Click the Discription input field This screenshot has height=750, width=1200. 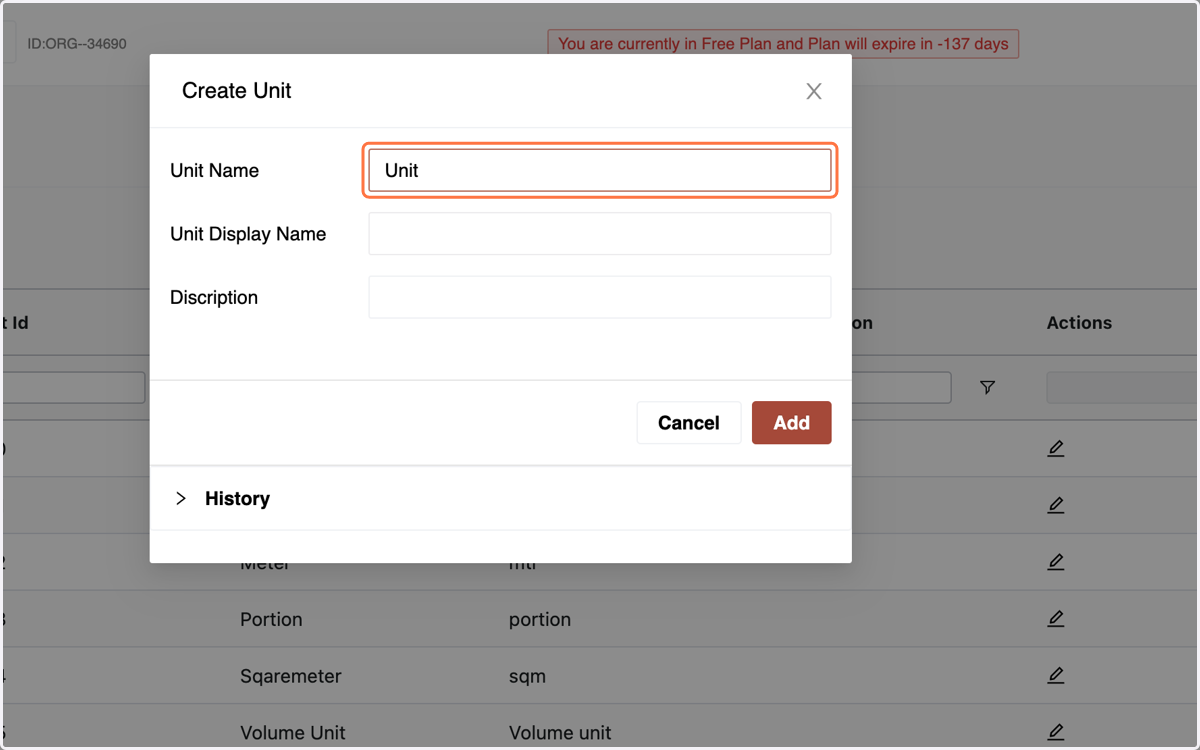coord(600,298)
